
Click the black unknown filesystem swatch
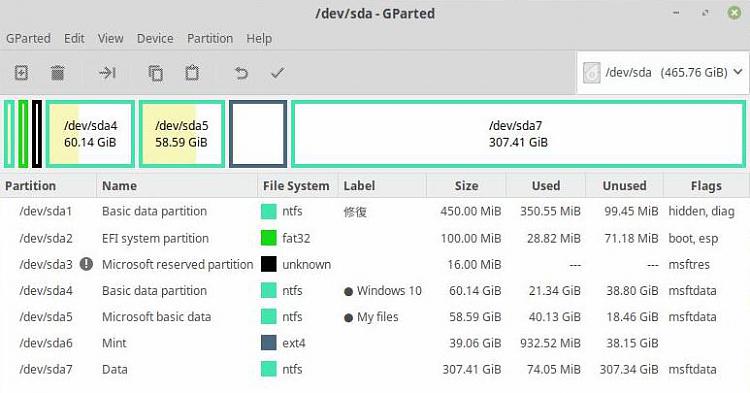pyautogui.click(x=269, y=264)
